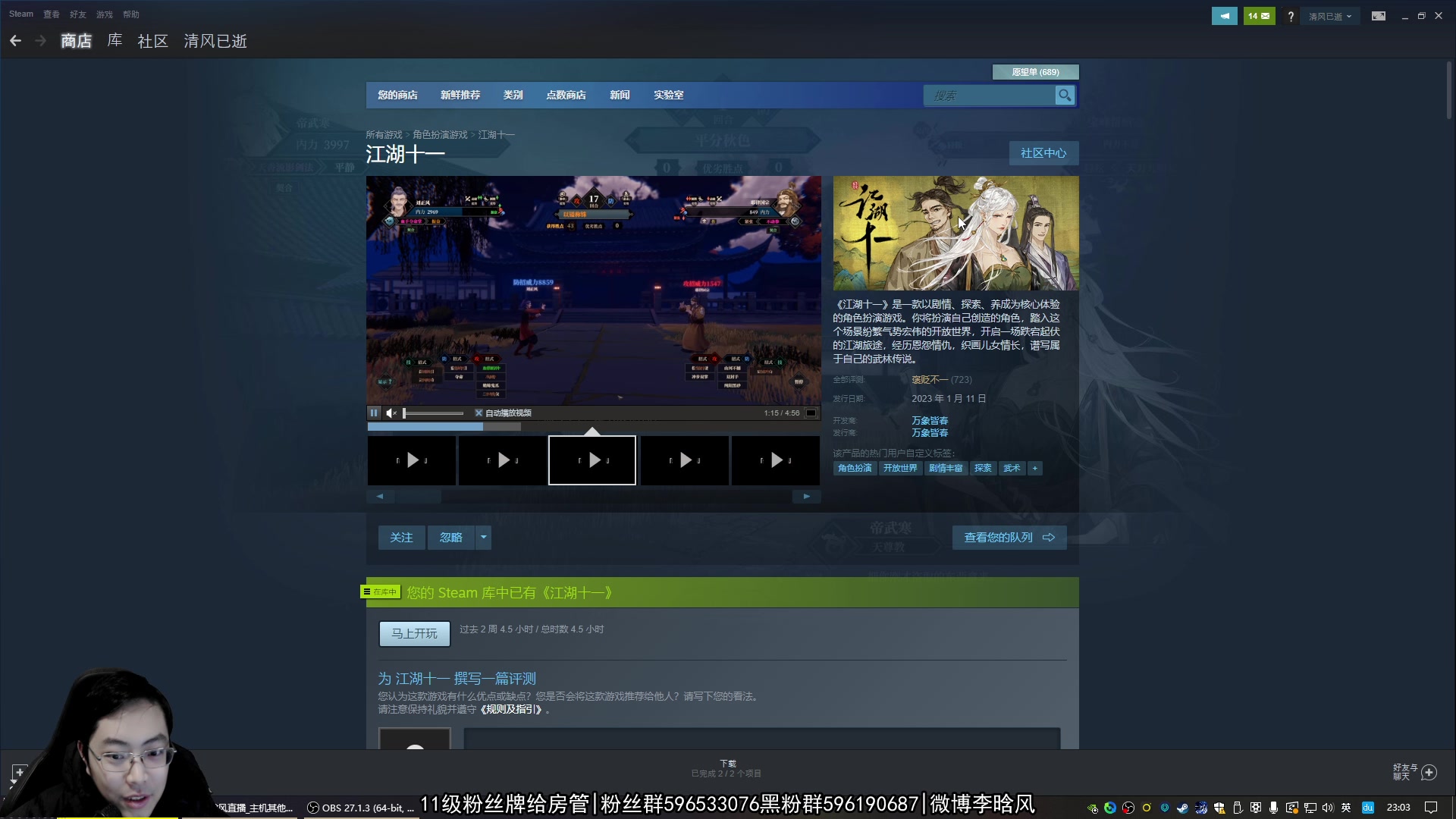Viewport: 1456px width, 819px height.
Task: Open the volume tray icon
Action: [x=1328, y=808]
